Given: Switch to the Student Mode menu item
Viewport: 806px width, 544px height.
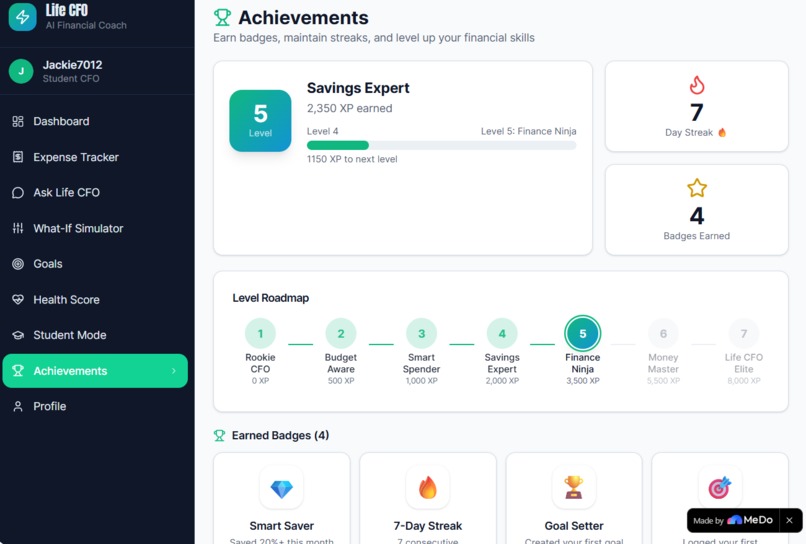Looking at the screenshot, I should point(95,335).
